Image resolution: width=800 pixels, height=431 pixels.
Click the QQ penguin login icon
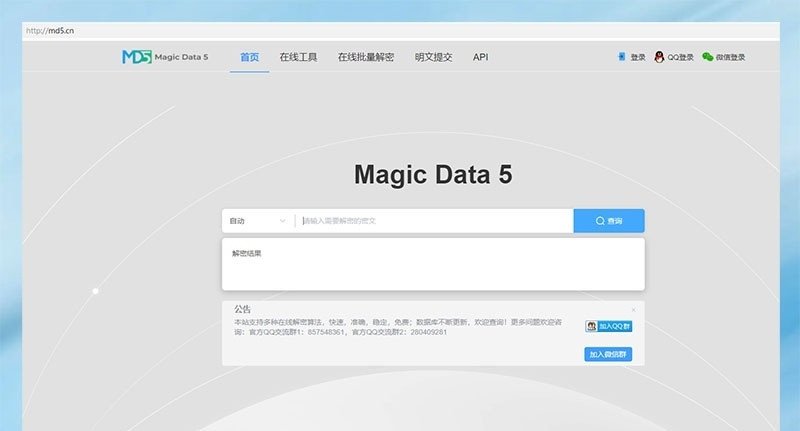tap(659, 57)
